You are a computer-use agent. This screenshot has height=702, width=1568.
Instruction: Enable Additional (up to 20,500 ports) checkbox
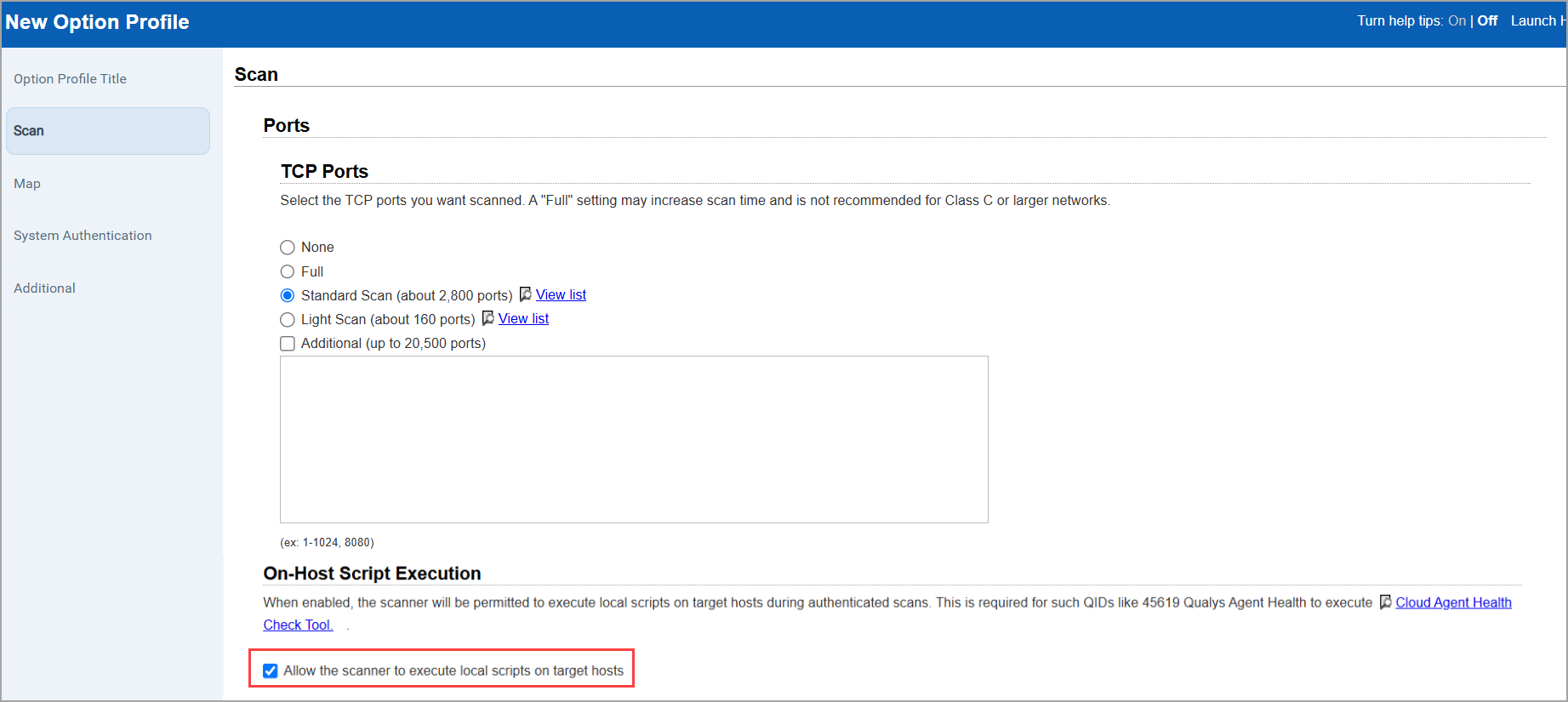coord(288,344)
